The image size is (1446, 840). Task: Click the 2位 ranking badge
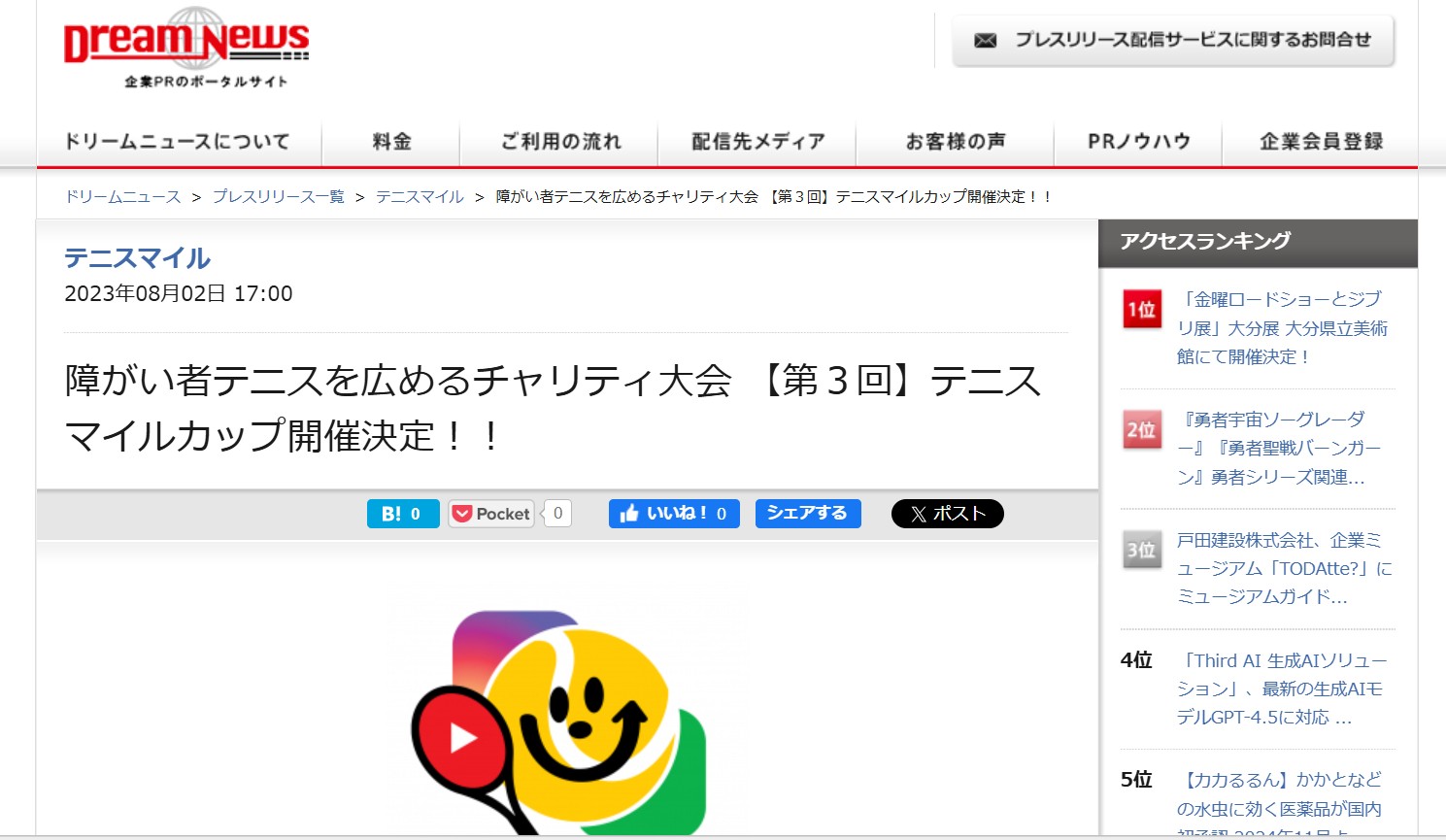click(1141, 430)
